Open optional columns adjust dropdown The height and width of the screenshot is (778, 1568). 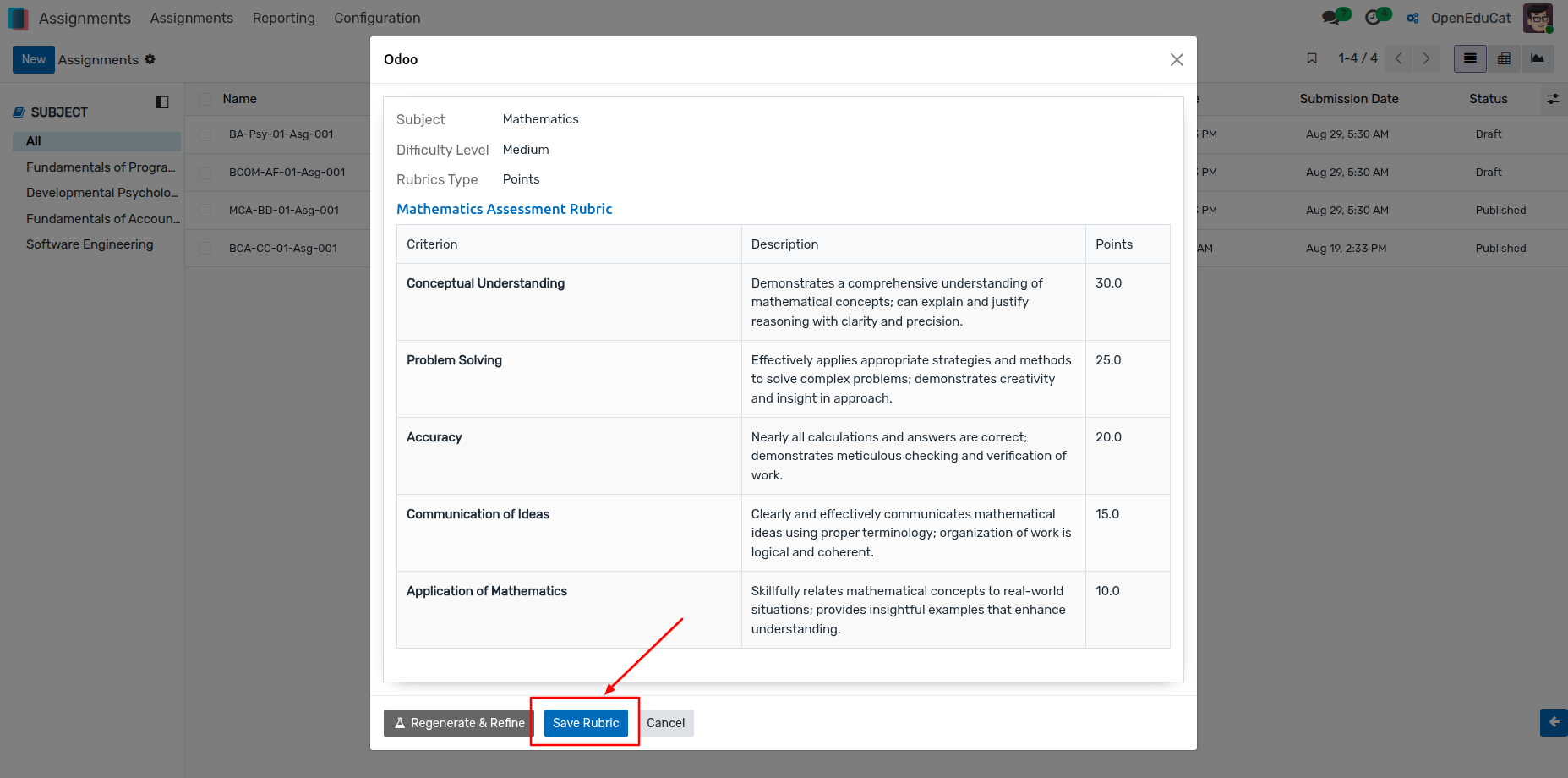(1553, 99)
